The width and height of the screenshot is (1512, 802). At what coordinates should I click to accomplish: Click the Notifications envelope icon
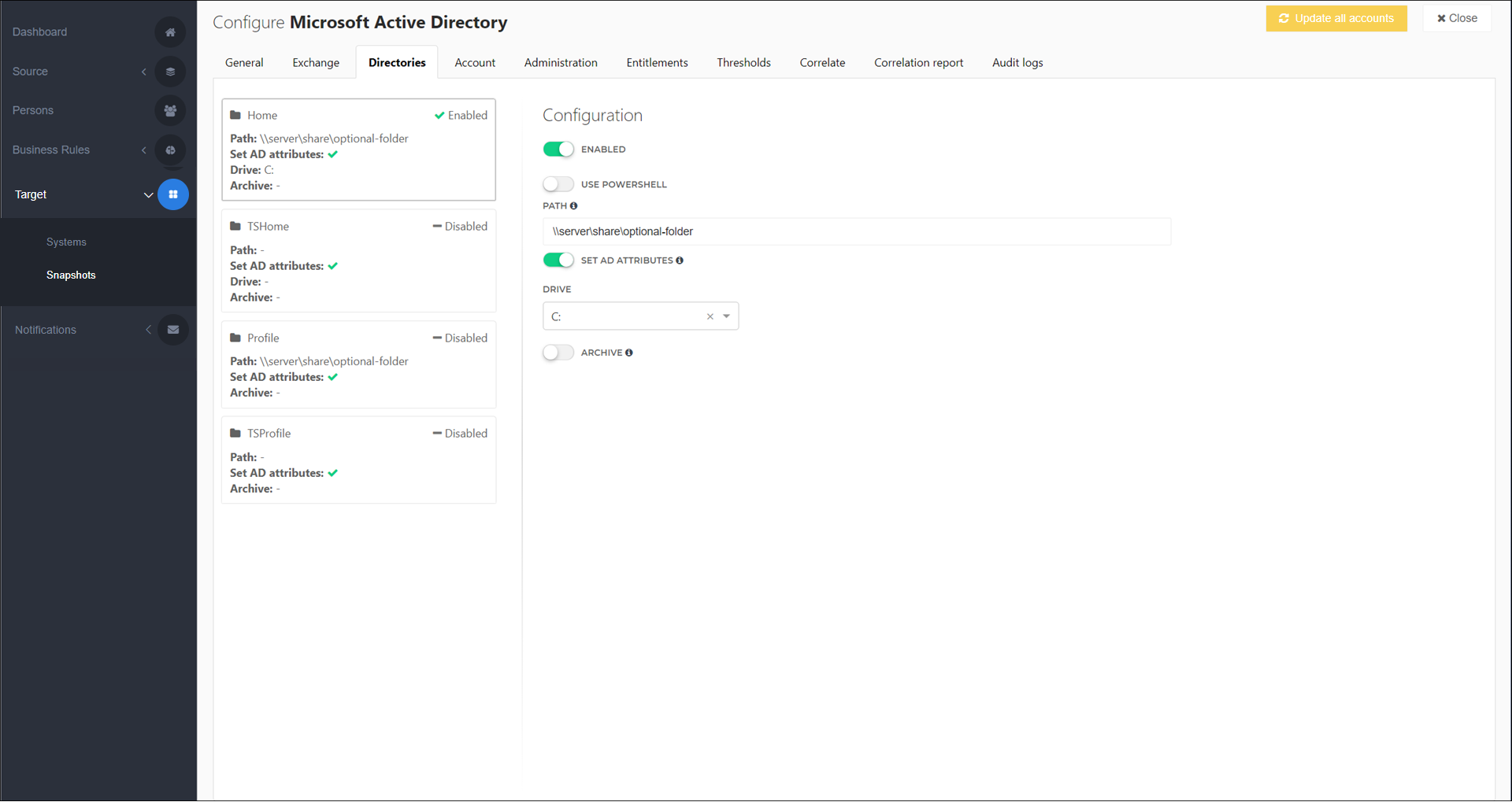click(x=173, y=330)
